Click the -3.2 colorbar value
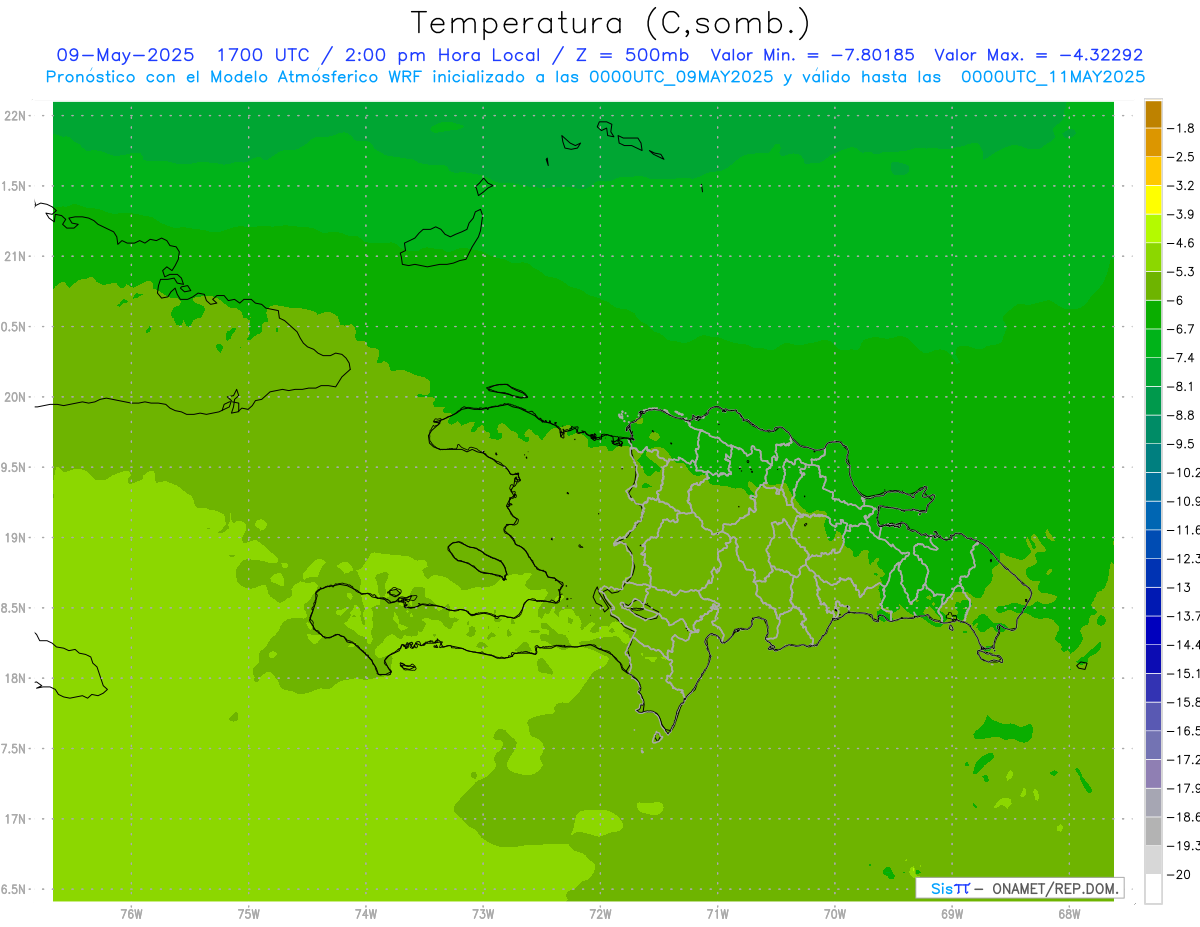The image size is (1200, 927). click(x=1182, y=186)
